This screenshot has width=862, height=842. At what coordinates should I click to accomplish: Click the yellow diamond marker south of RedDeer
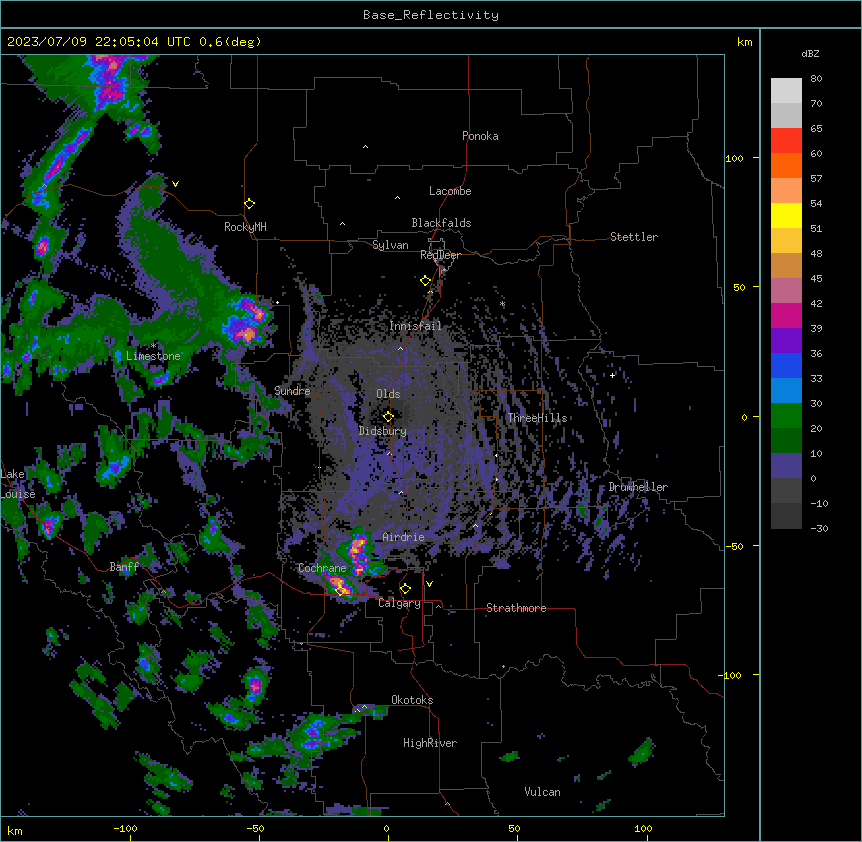tap(425, 281)
